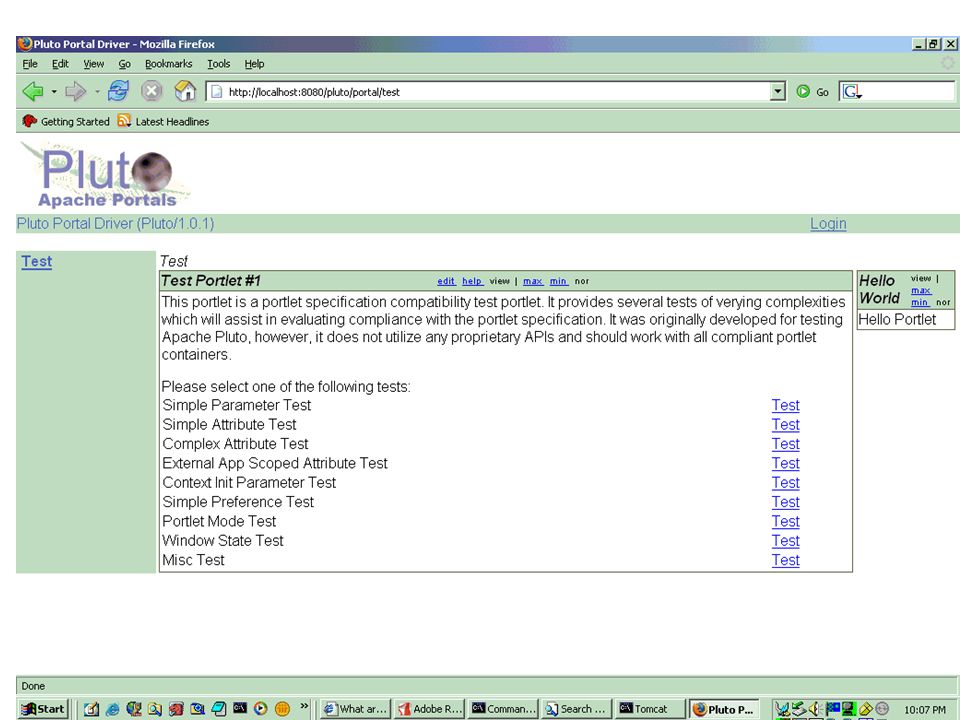This screenshot has width=960, height=720.
Task: Click the page icon in the address bar
Action: pyautogui.click(x=216, y=92)
